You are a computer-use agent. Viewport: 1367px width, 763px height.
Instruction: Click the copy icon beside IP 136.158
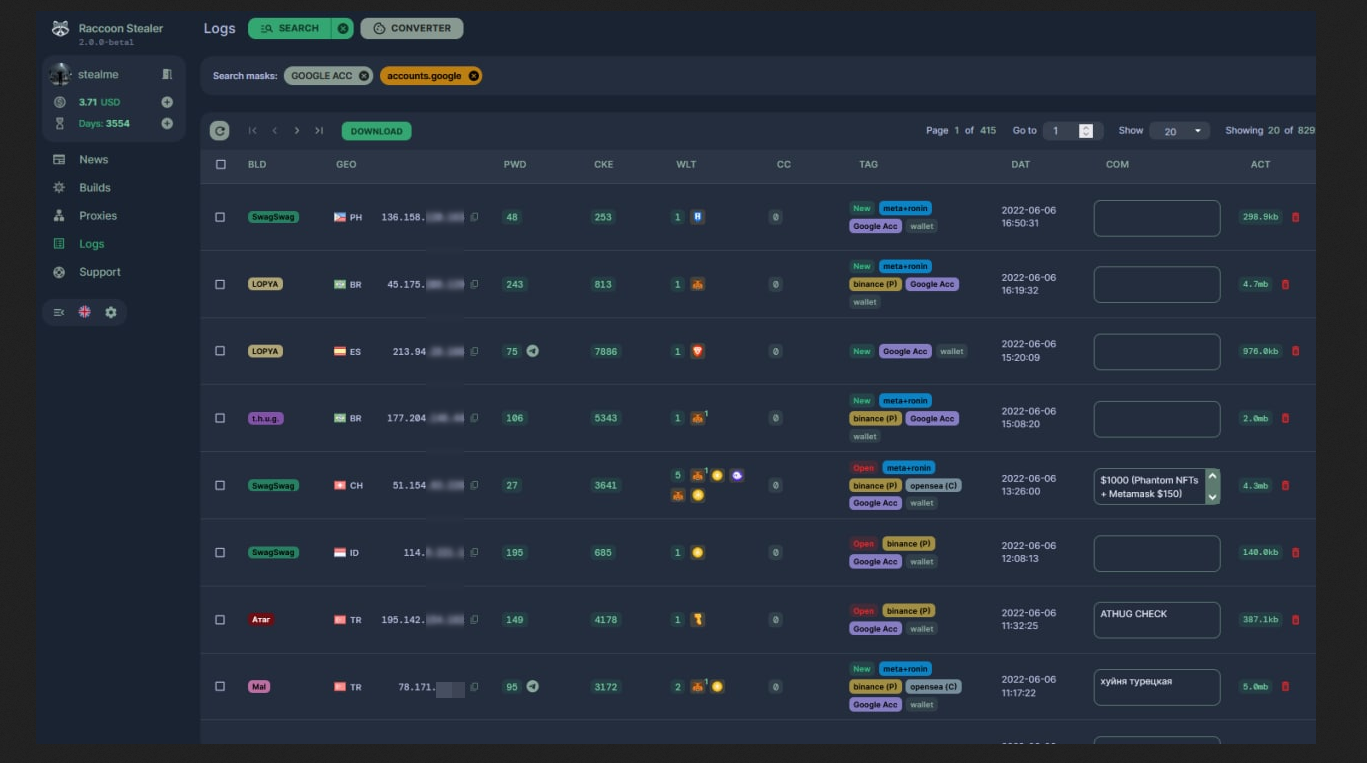pos(475,217)
